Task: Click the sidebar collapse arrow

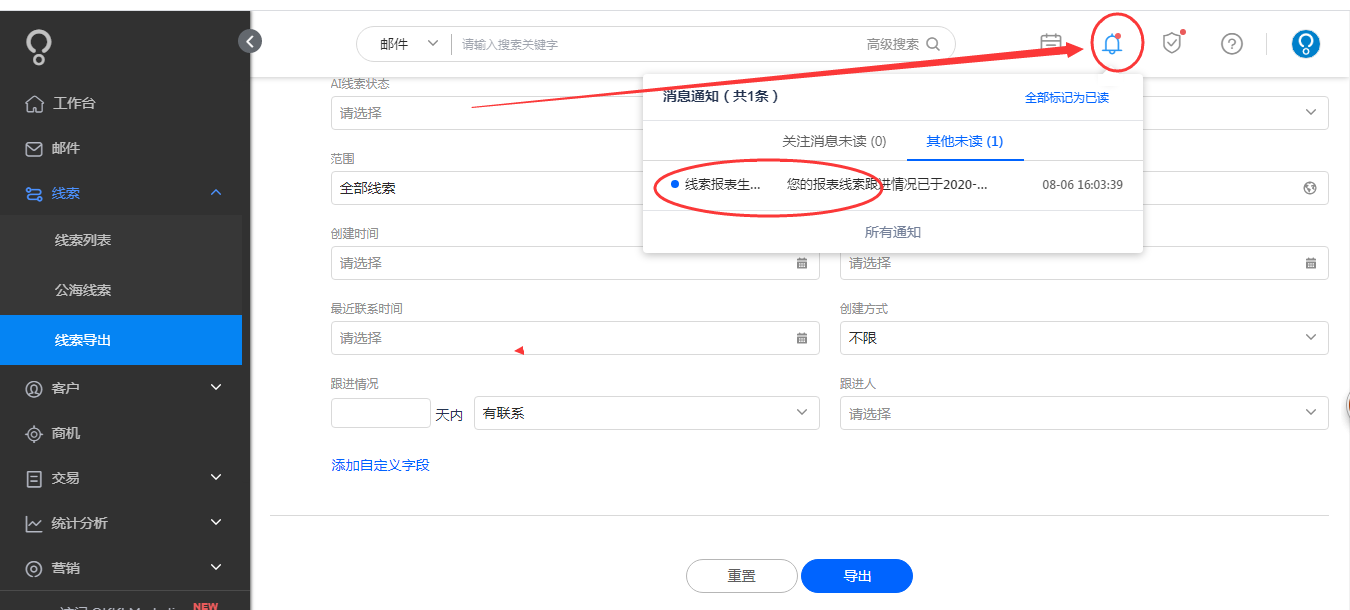Action: [x=249, y=41]
